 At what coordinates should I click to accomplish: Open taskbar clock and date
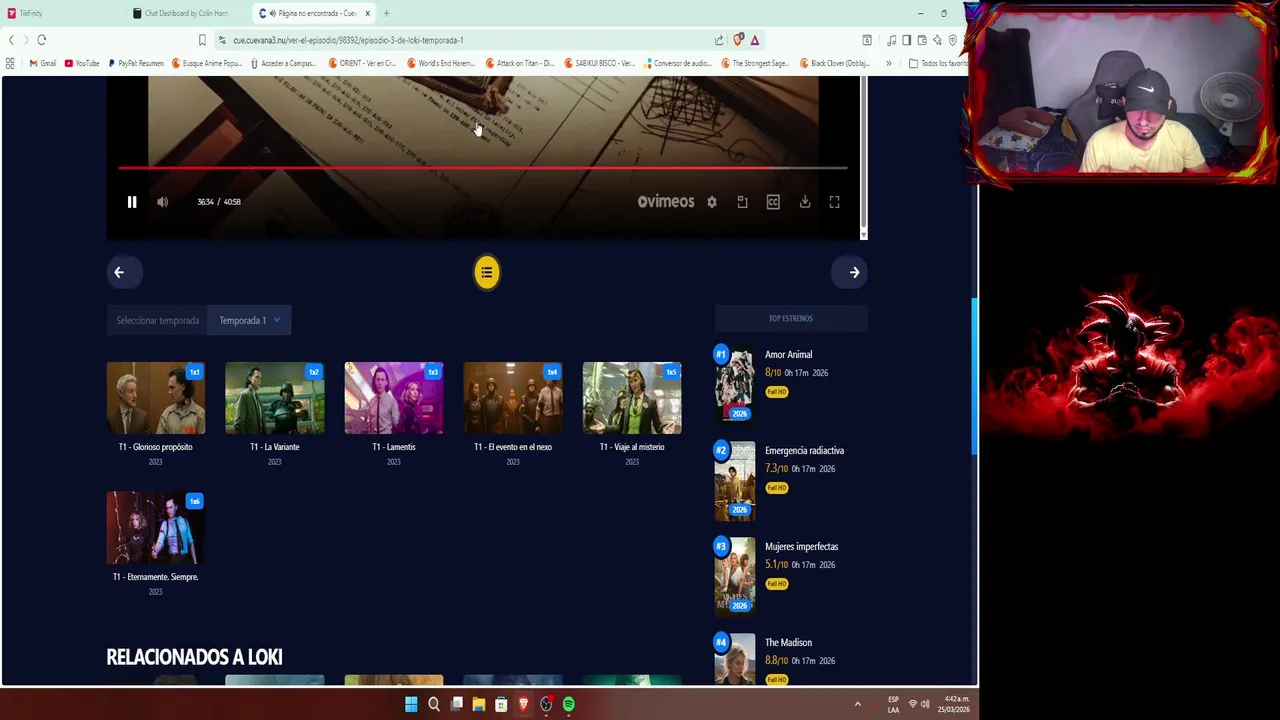[956, 704]
